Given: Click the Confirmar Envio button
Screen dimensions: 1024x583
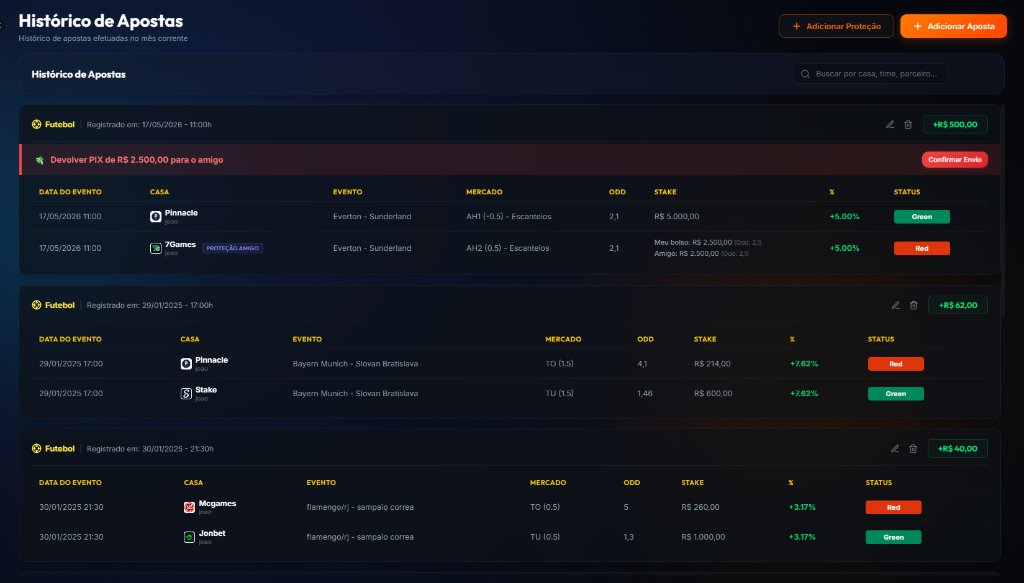Looking at the screenshot, I should 955,159.
